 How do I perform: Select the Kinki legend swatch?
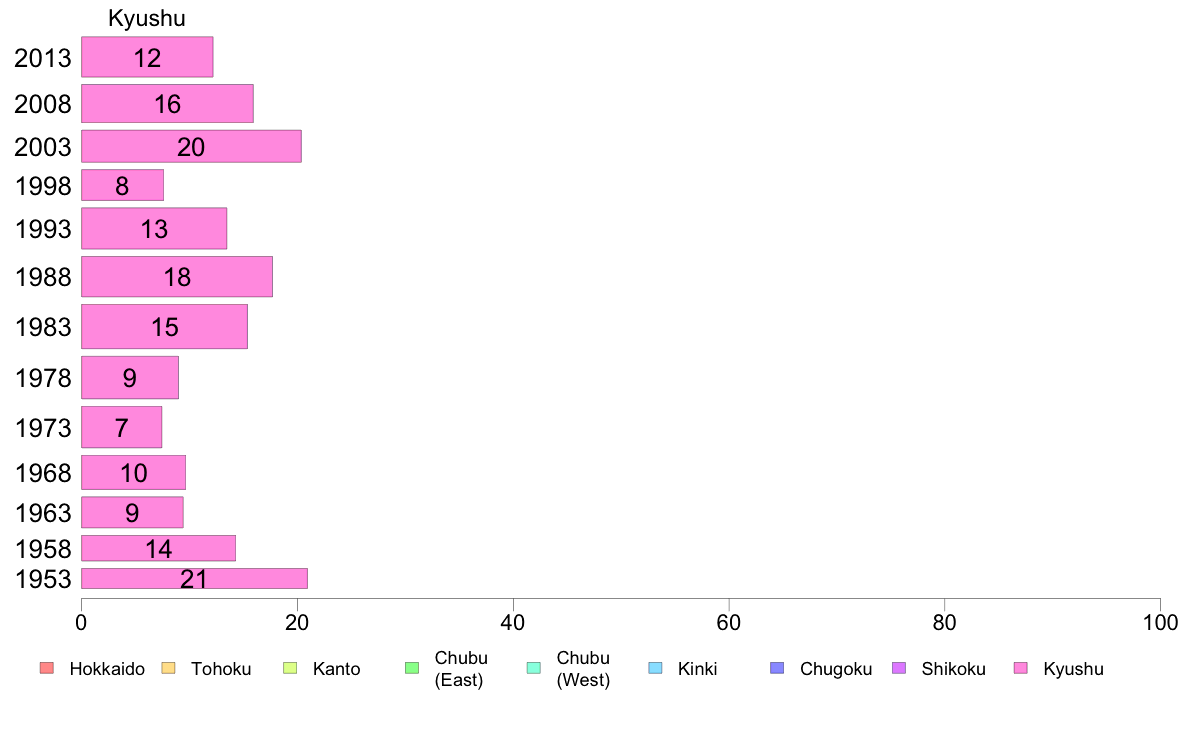[655, 668]
